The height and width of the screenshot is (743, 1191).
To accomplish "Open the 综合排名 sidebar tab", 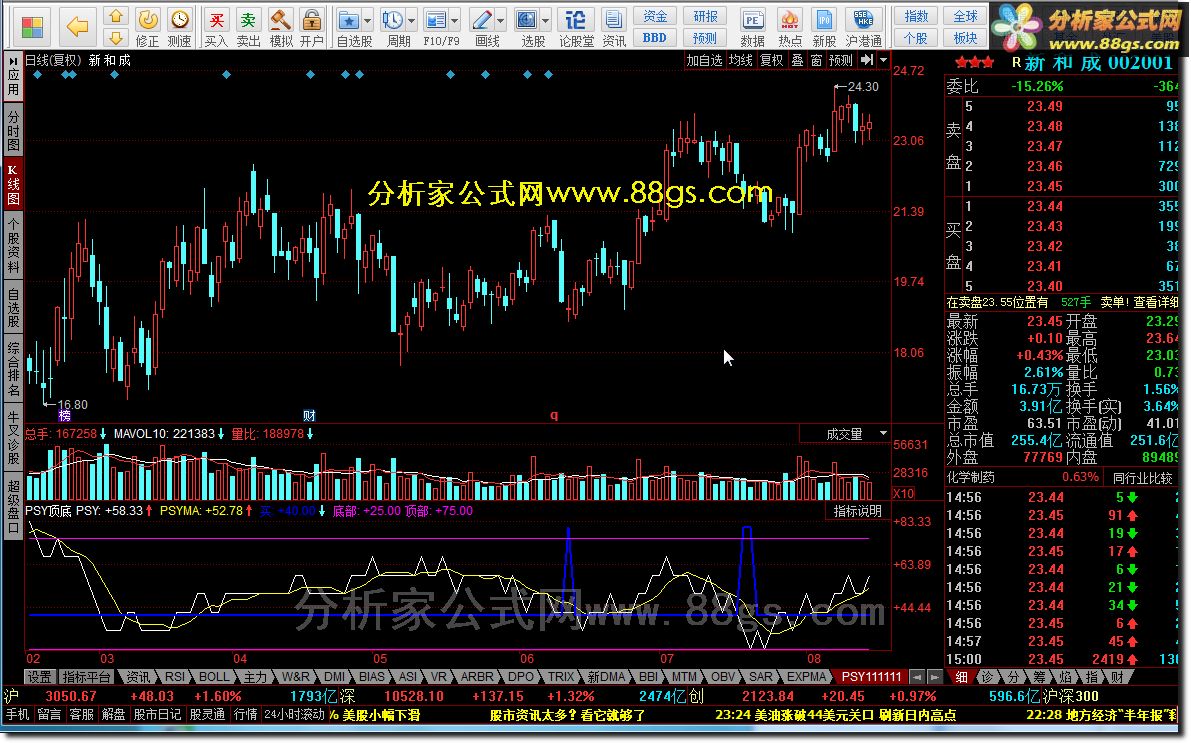I will 13,369.
